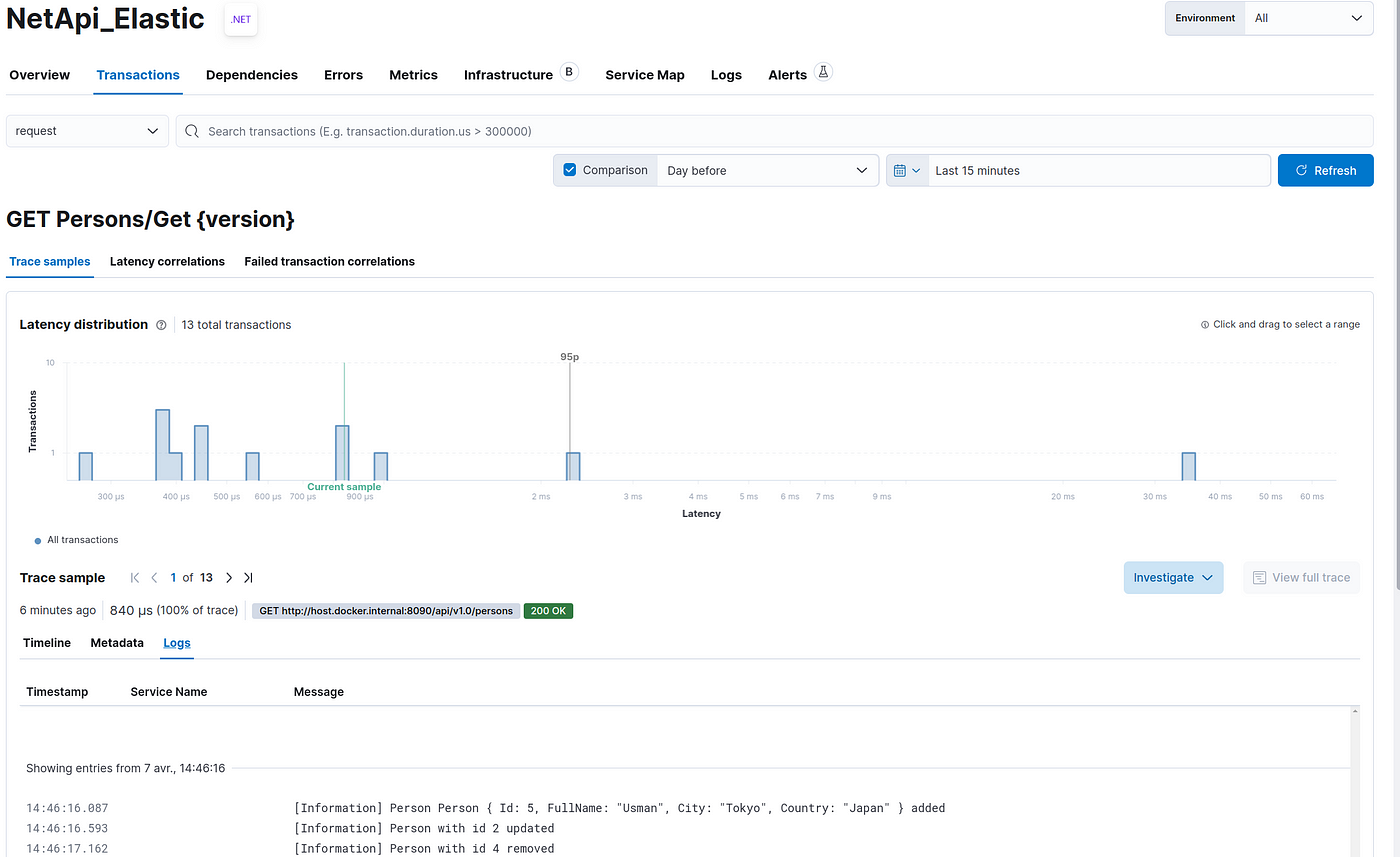The image size is (1400, 857).
Task: Go to previous trace sample
Action: click(154, 578)
